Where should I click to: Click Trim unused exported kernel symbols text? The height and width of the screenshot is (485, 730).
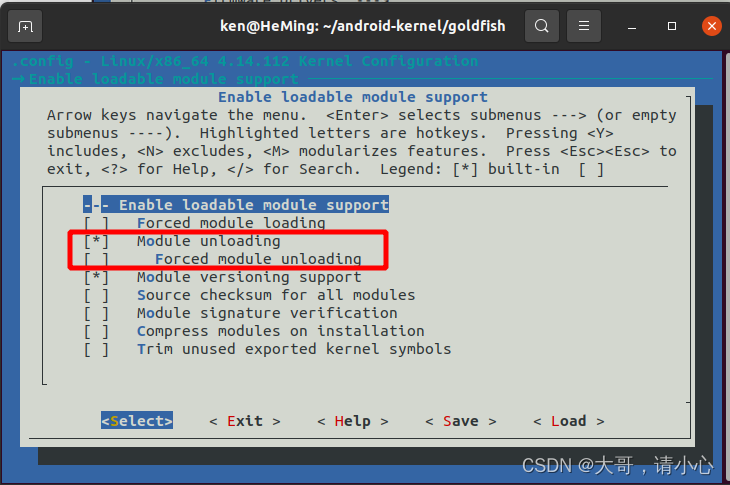[x=294, y=350]
